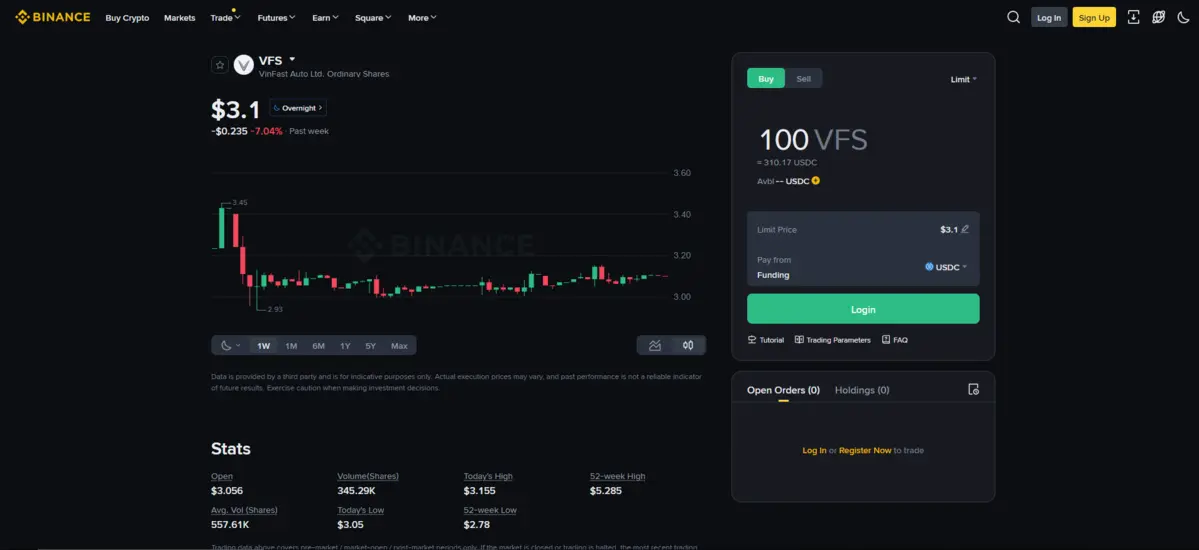Image resolution: width=1199 pixels, height=550 pixels.
Task: Click the 345.29K volume value
Action: [357, 490]
